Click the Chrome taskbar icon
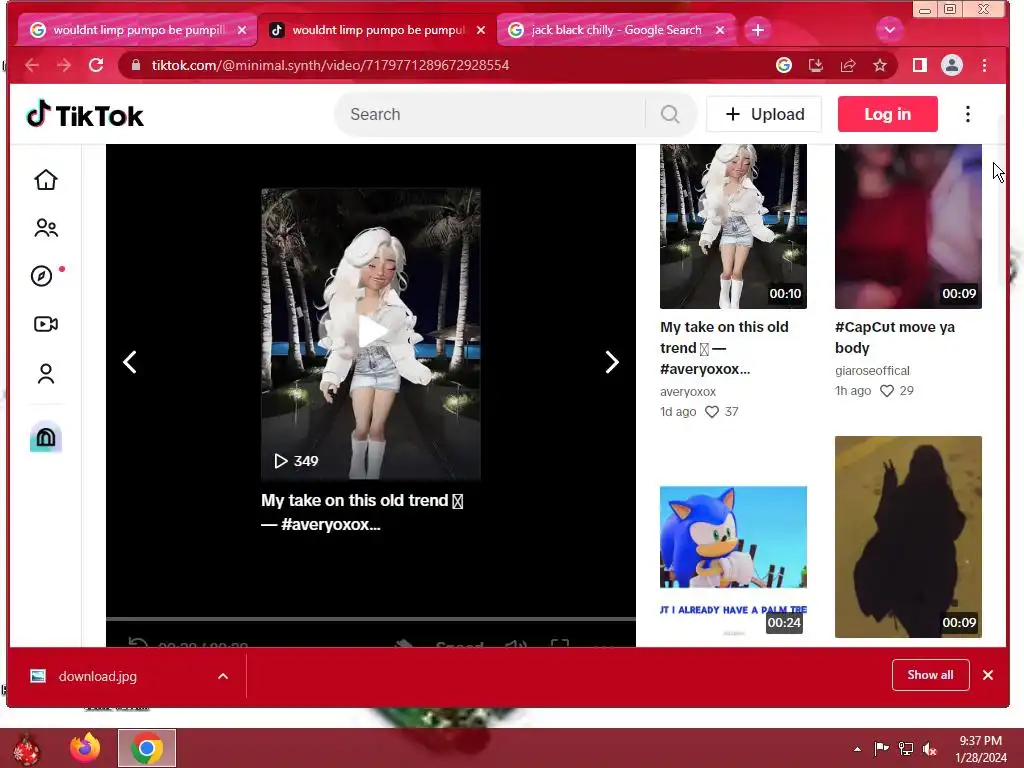The height and width of the screenshot is (768, 1024). pos(147,748)
